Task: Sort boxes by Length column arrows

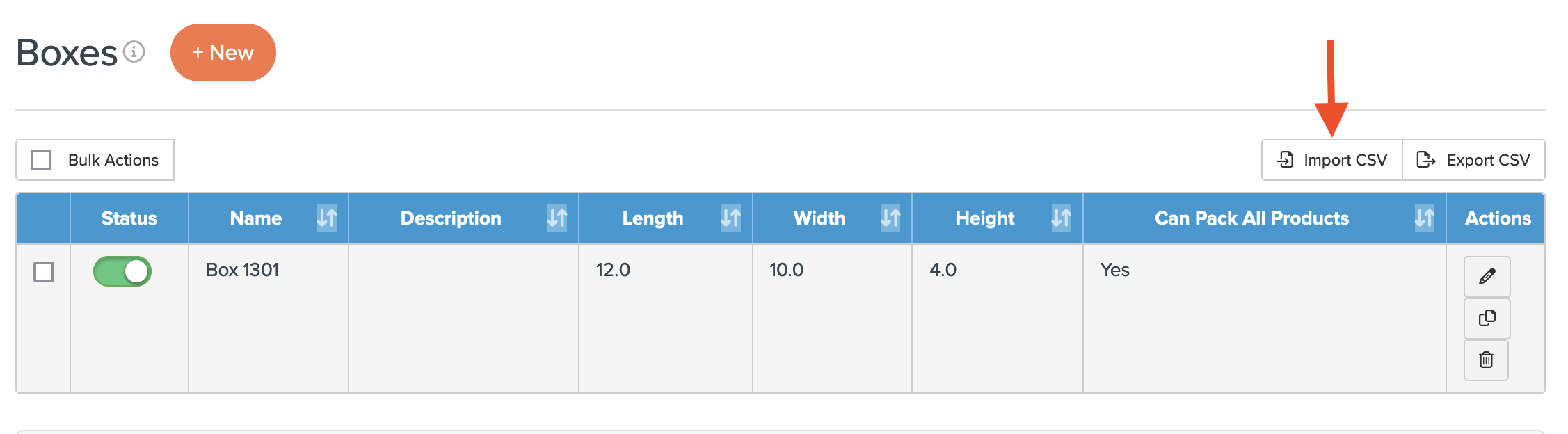Action: (730, 218)
